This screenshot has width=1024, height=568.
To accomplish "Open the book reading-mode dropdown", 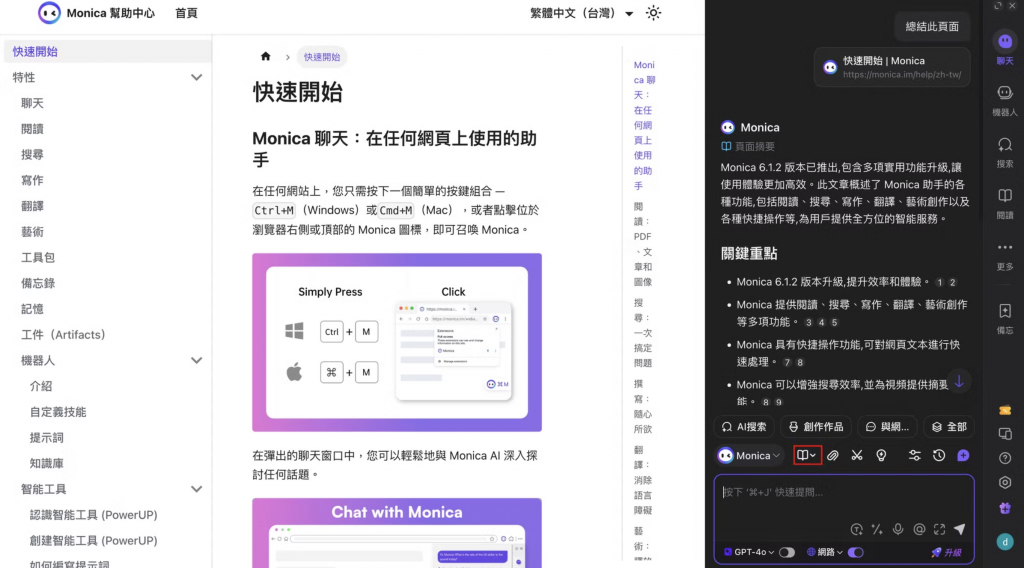I will click(x=807, y=456).
